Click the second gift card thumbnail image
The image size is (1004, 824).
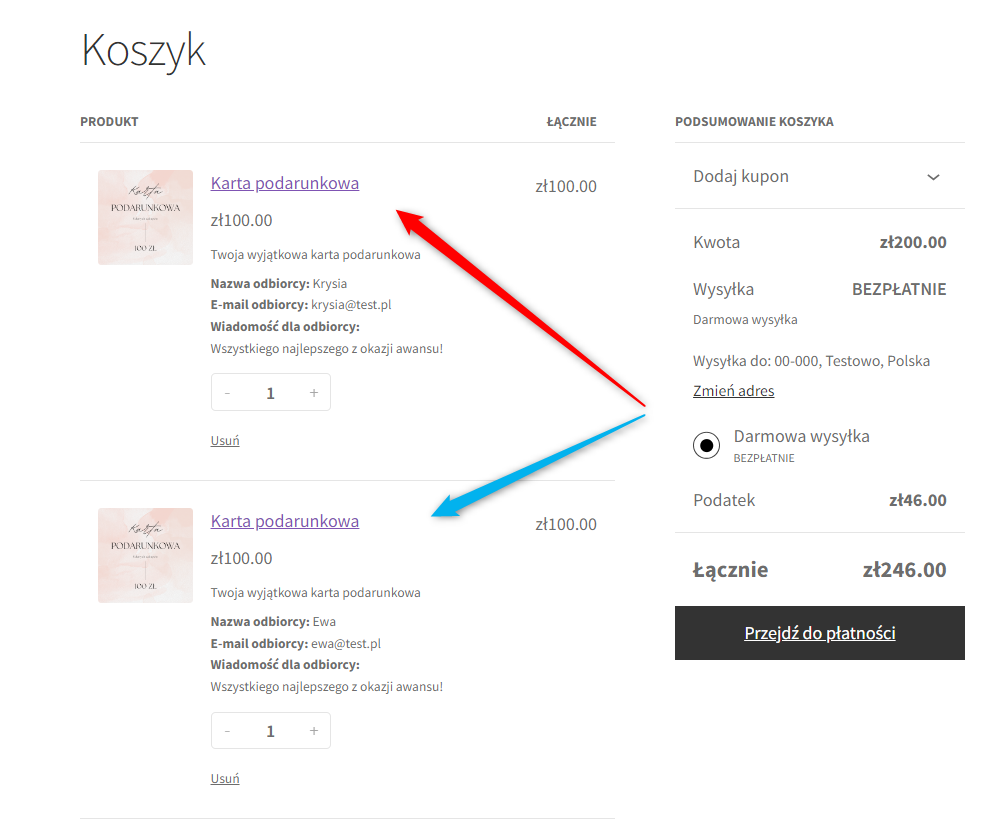tap(145, 555)
